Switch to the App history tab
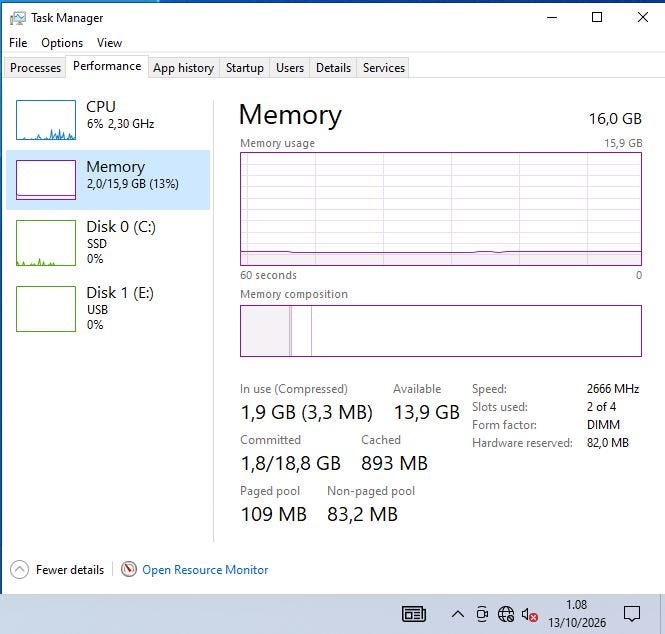This screenshot has height=634, width=665. click(183, 68)
